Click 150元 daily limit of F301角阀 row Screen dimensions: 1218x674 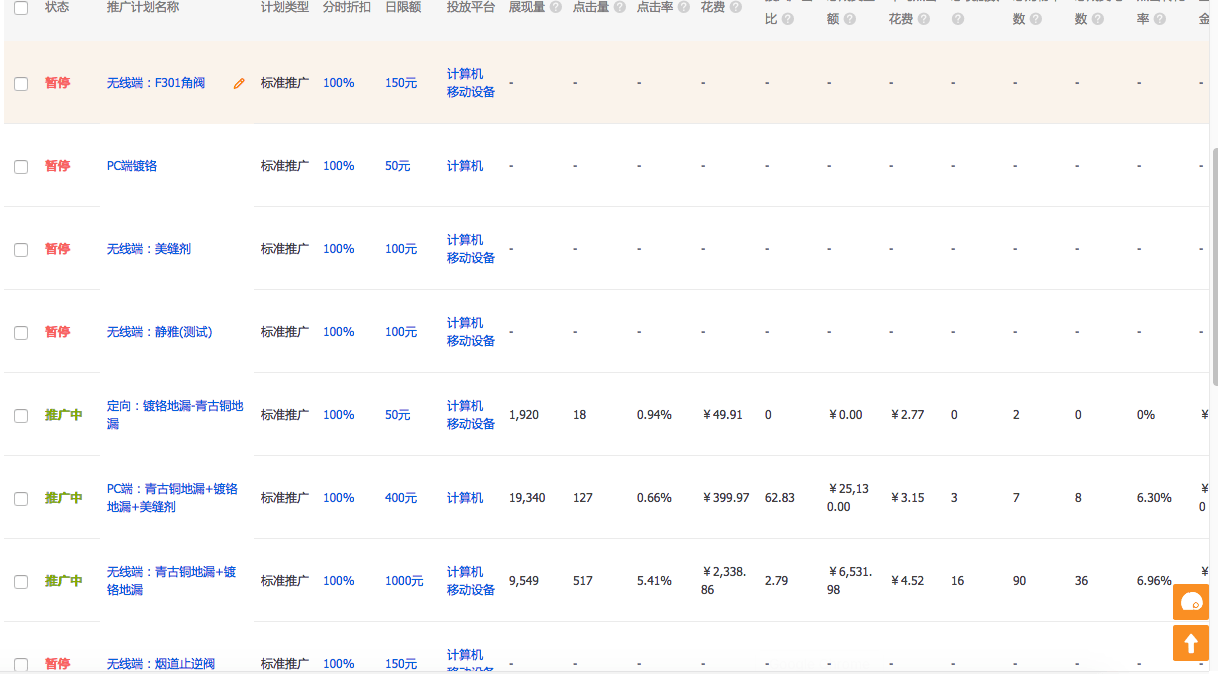(x=401, y=83)
